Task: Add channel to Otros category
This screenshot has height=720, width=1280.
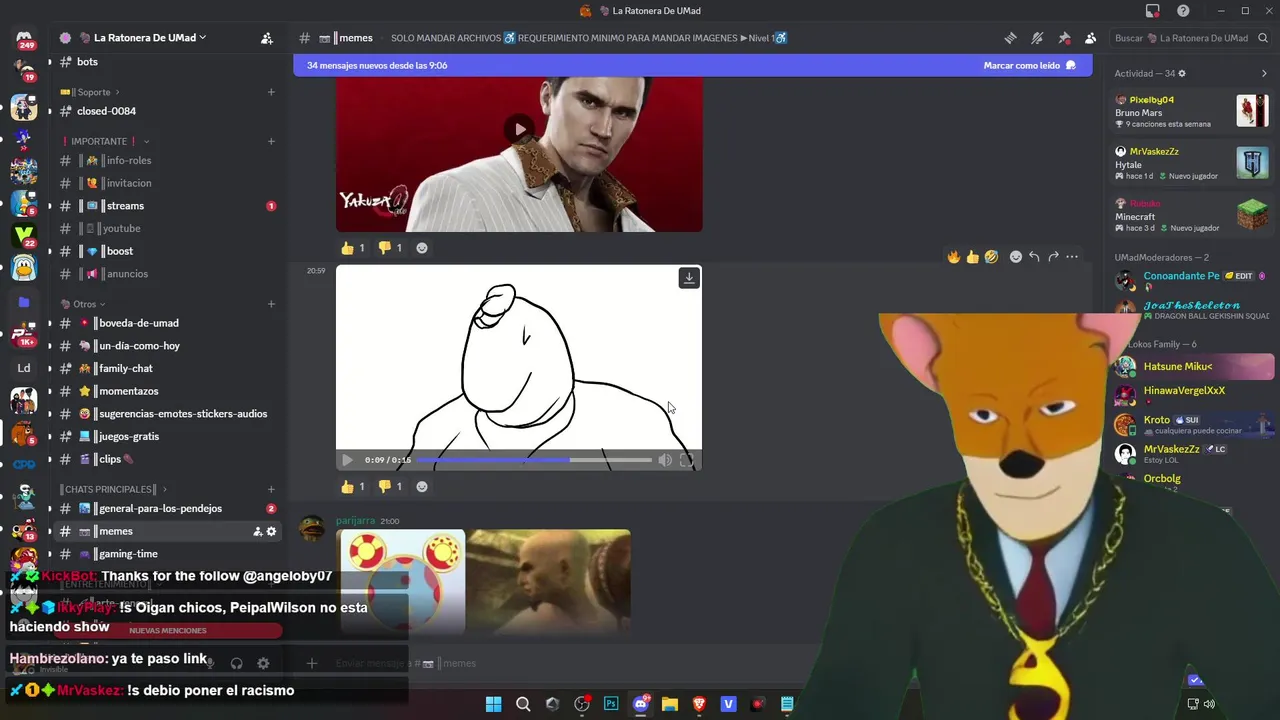Action: [271, 304]
